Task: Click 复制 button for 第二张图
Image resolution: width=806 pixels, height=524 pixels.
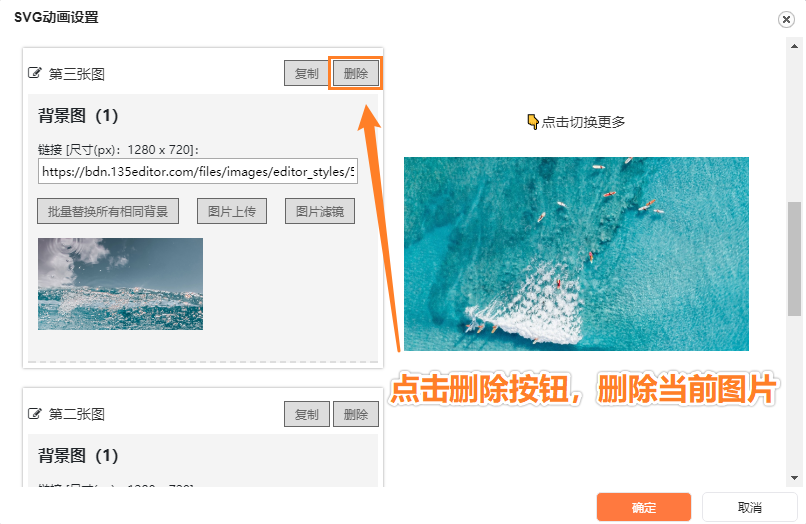Action: pos(307,414)
